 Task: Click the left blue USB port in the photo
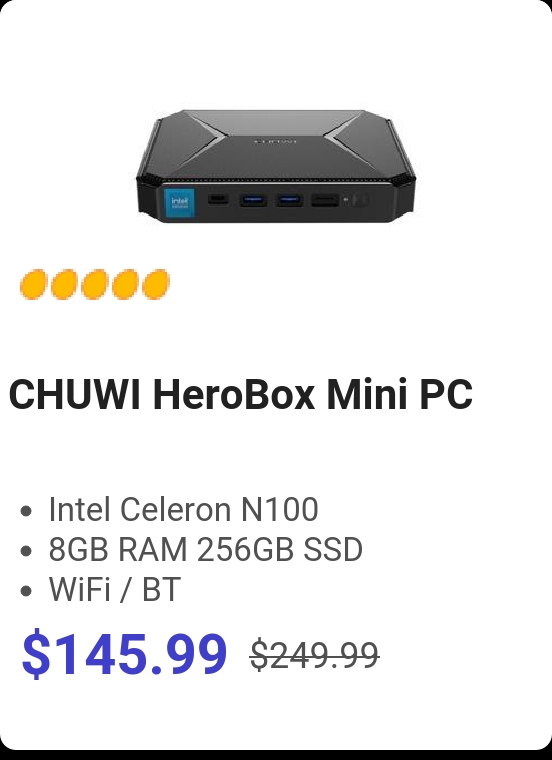coord(253,199)
